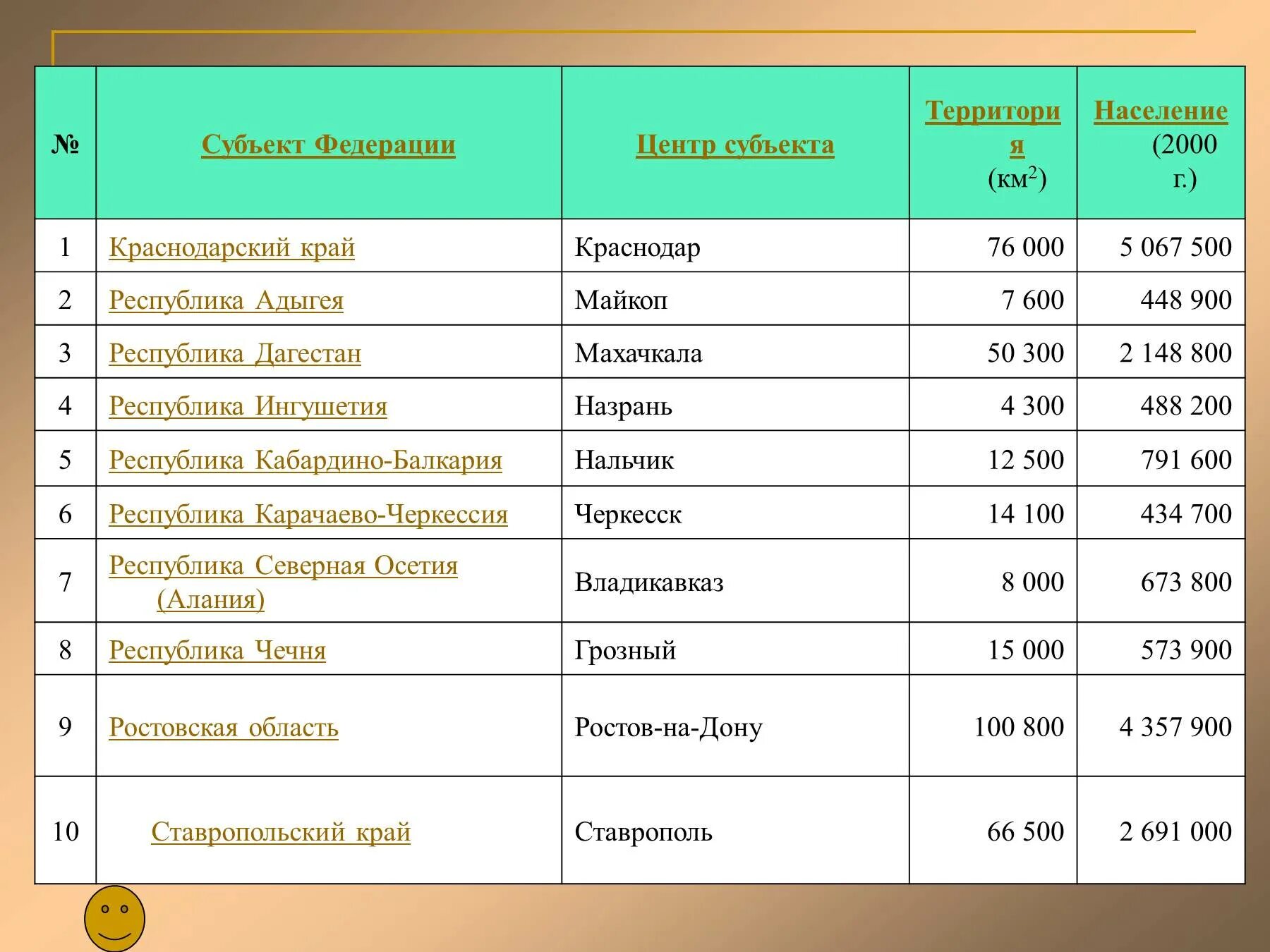This screenshot has width=1270, height=952.
Task: Open the Республика Ингушетия link
Action: [x=248, y=406]
